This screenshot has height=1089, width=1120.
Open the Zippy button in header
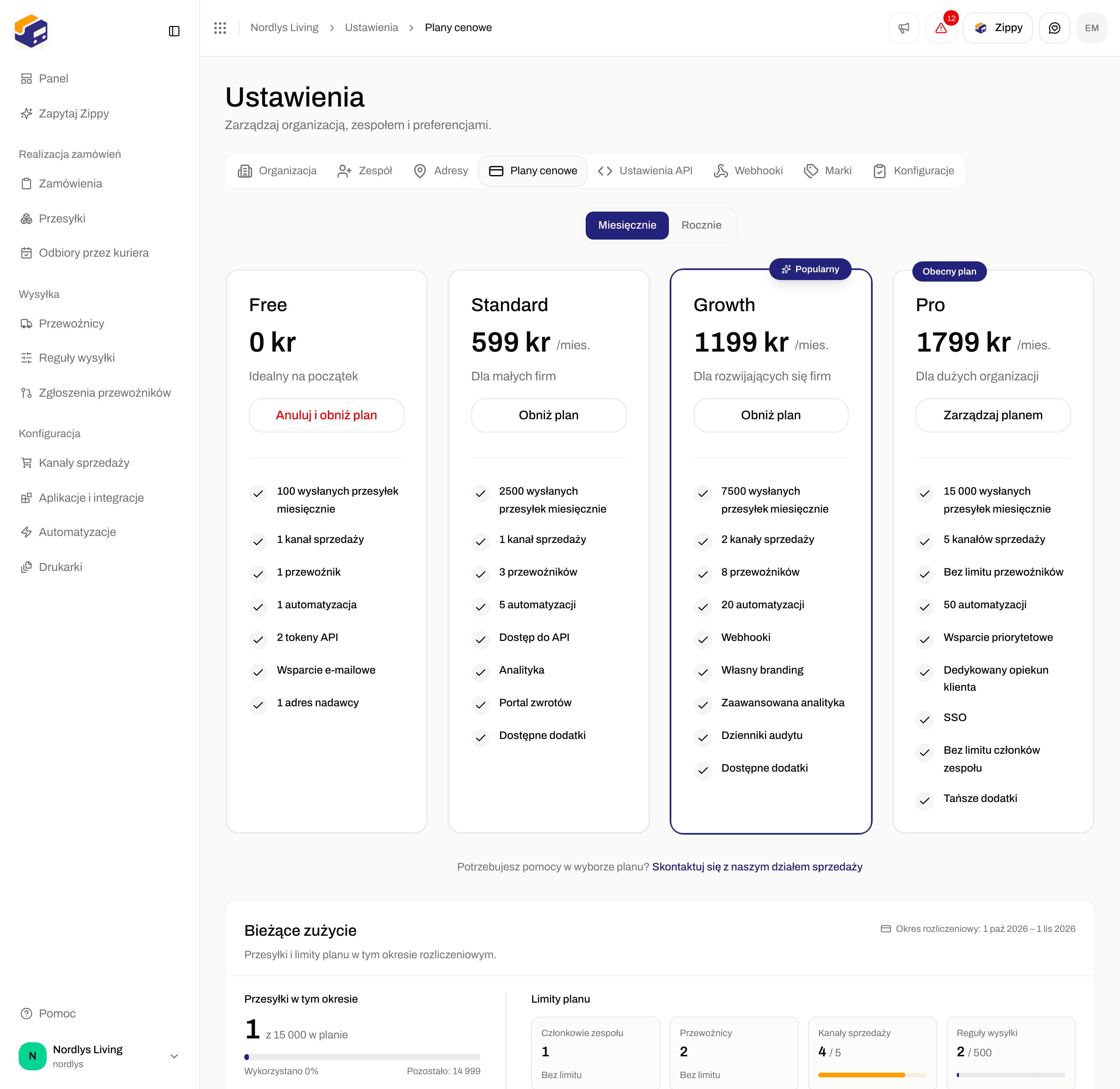tap(997, 28)
